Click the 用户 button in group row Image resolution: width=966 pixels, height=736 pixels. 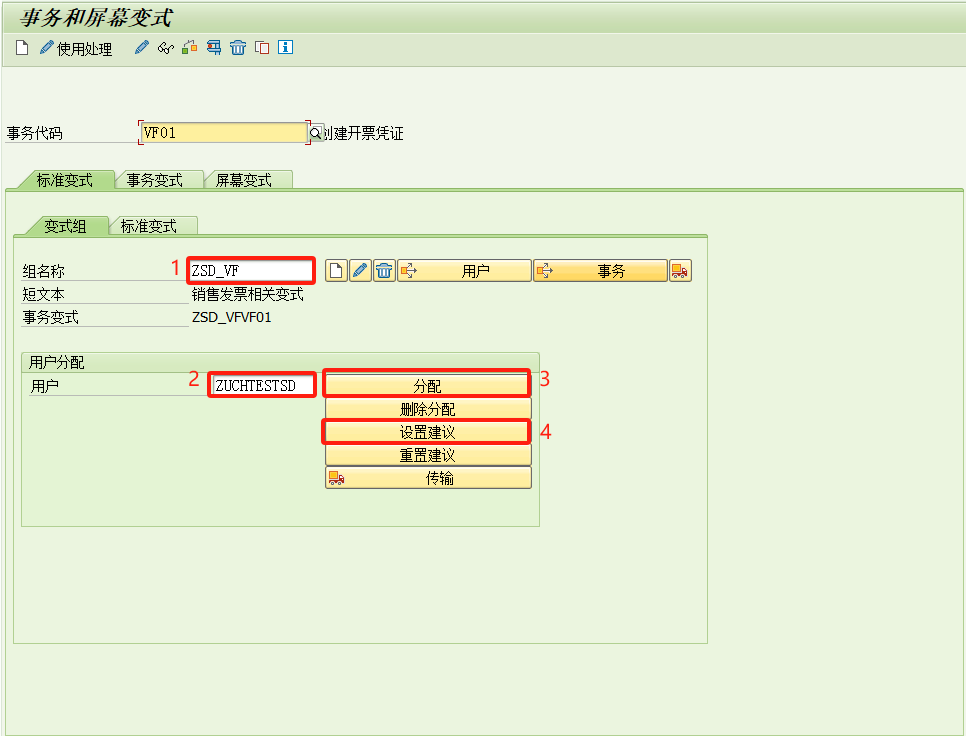465,270
